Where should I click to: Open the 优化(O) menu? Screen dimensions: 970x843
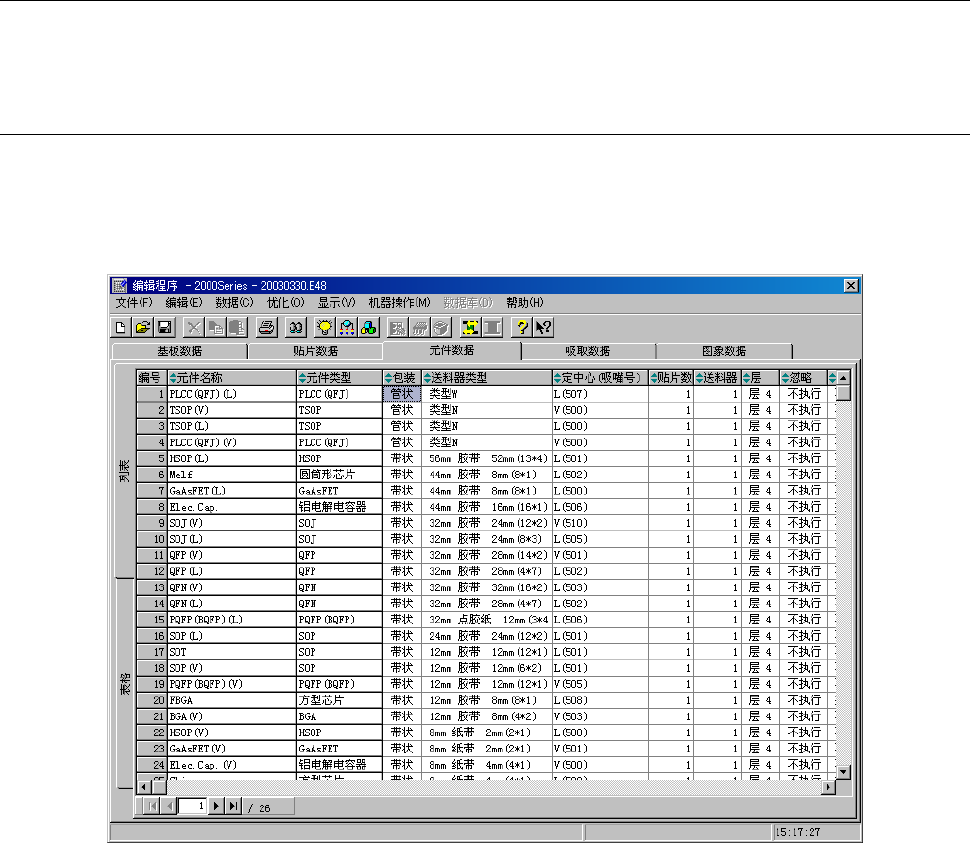tap(285, 302)
